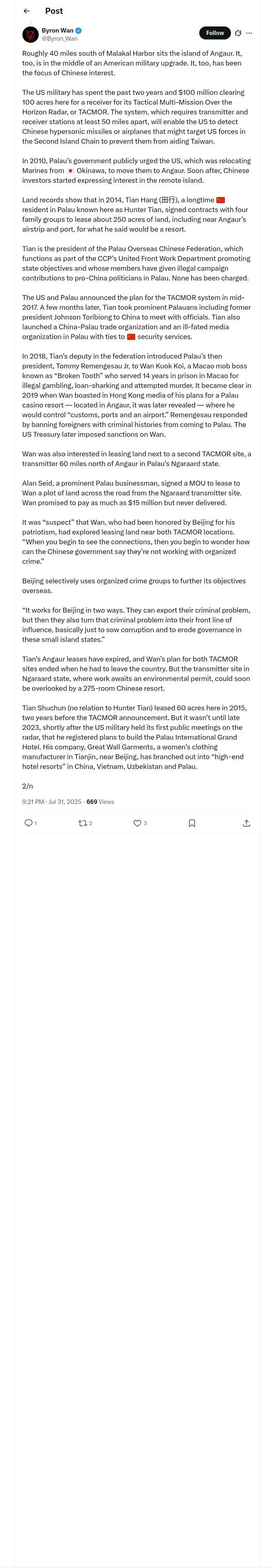View the 669 Views count
Image resolution: width=275 pixels, height=1568 pixels.
coord(100,802)
